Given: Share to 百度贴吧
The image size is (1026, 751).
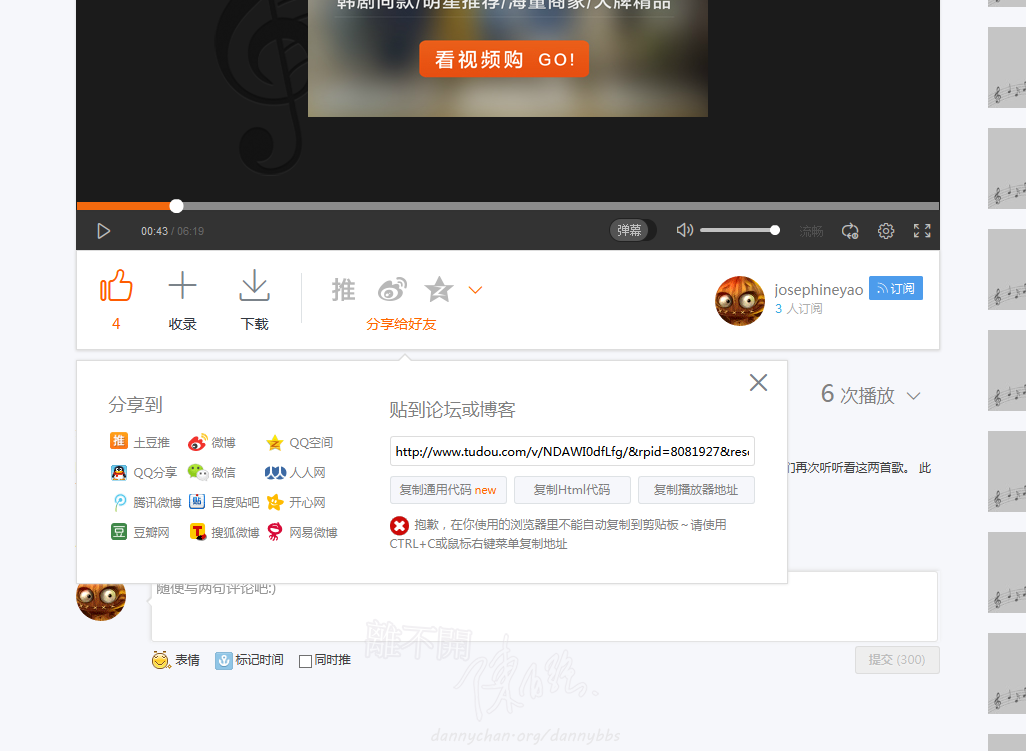Looking at the screenshot, I should (x=224, y=502).
